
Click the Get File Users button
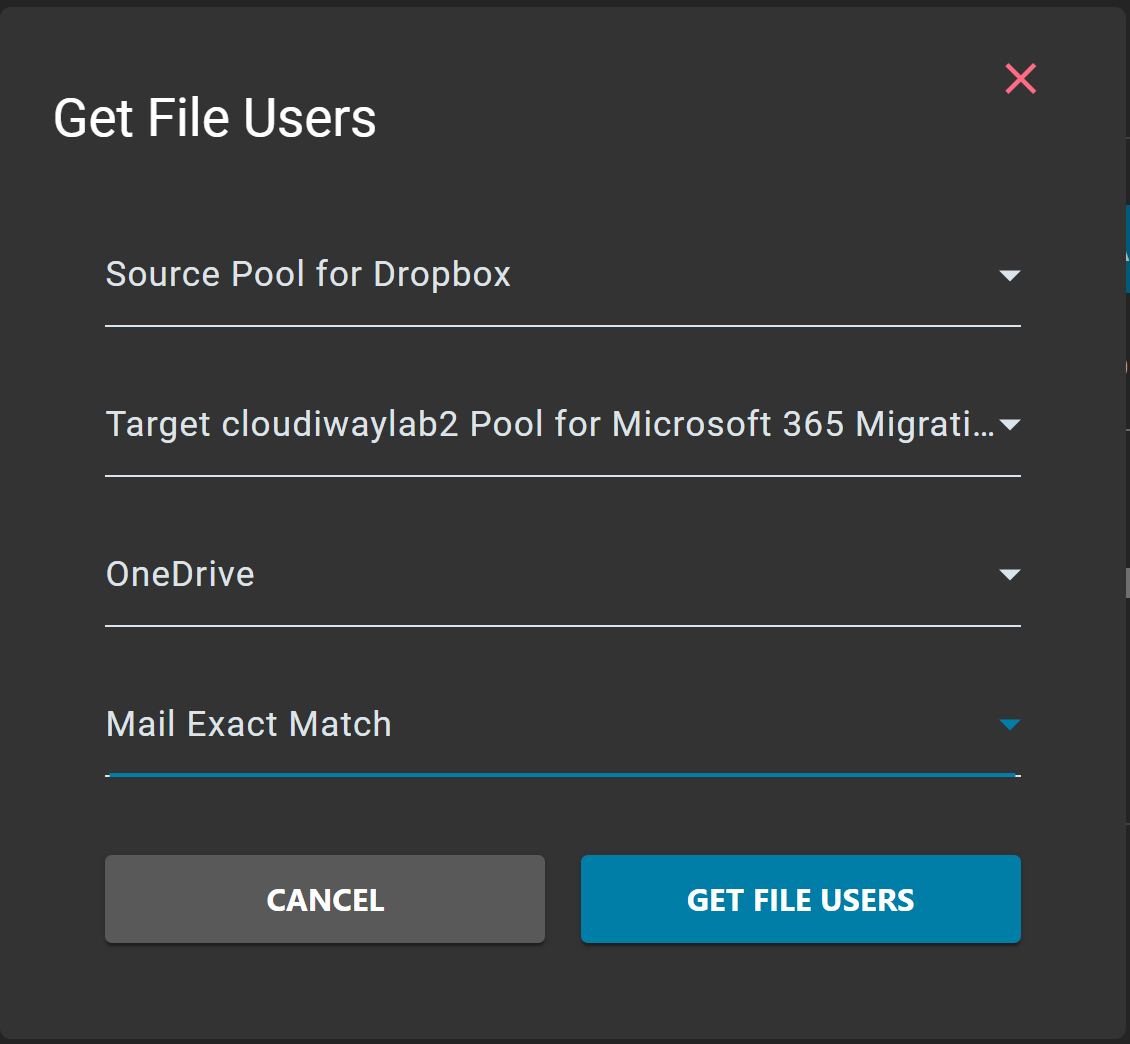(801, 899)
